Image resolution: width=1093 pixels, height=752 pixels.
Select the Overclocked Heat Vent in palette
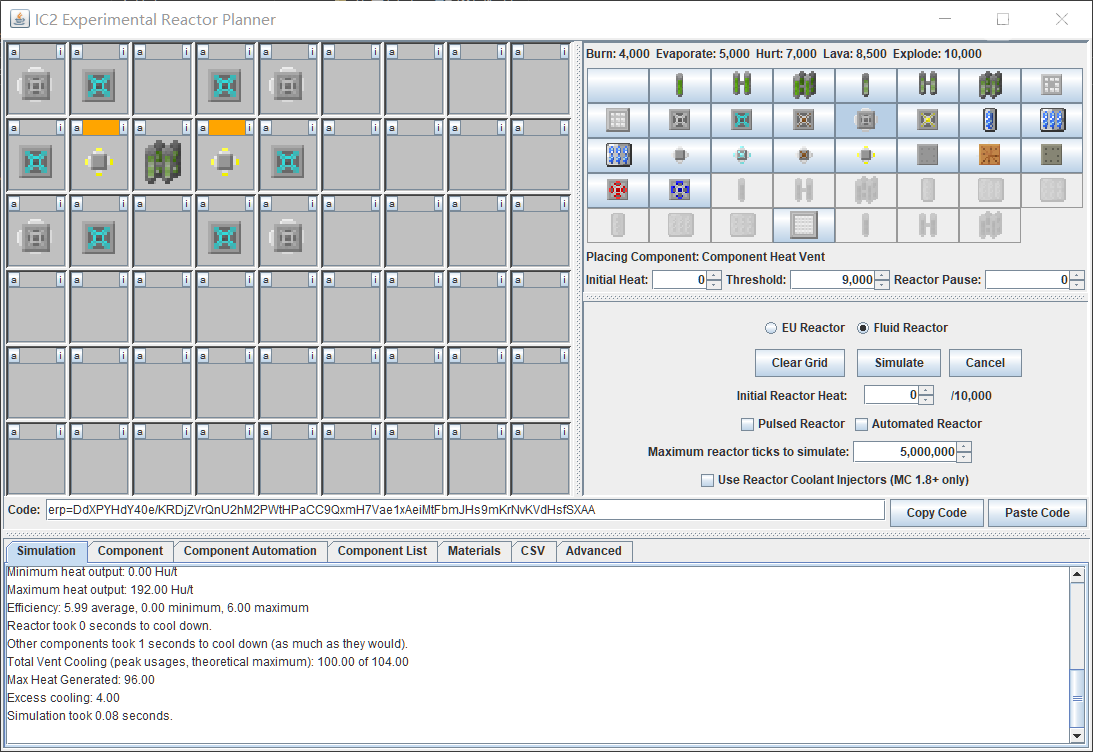point(928,121)
